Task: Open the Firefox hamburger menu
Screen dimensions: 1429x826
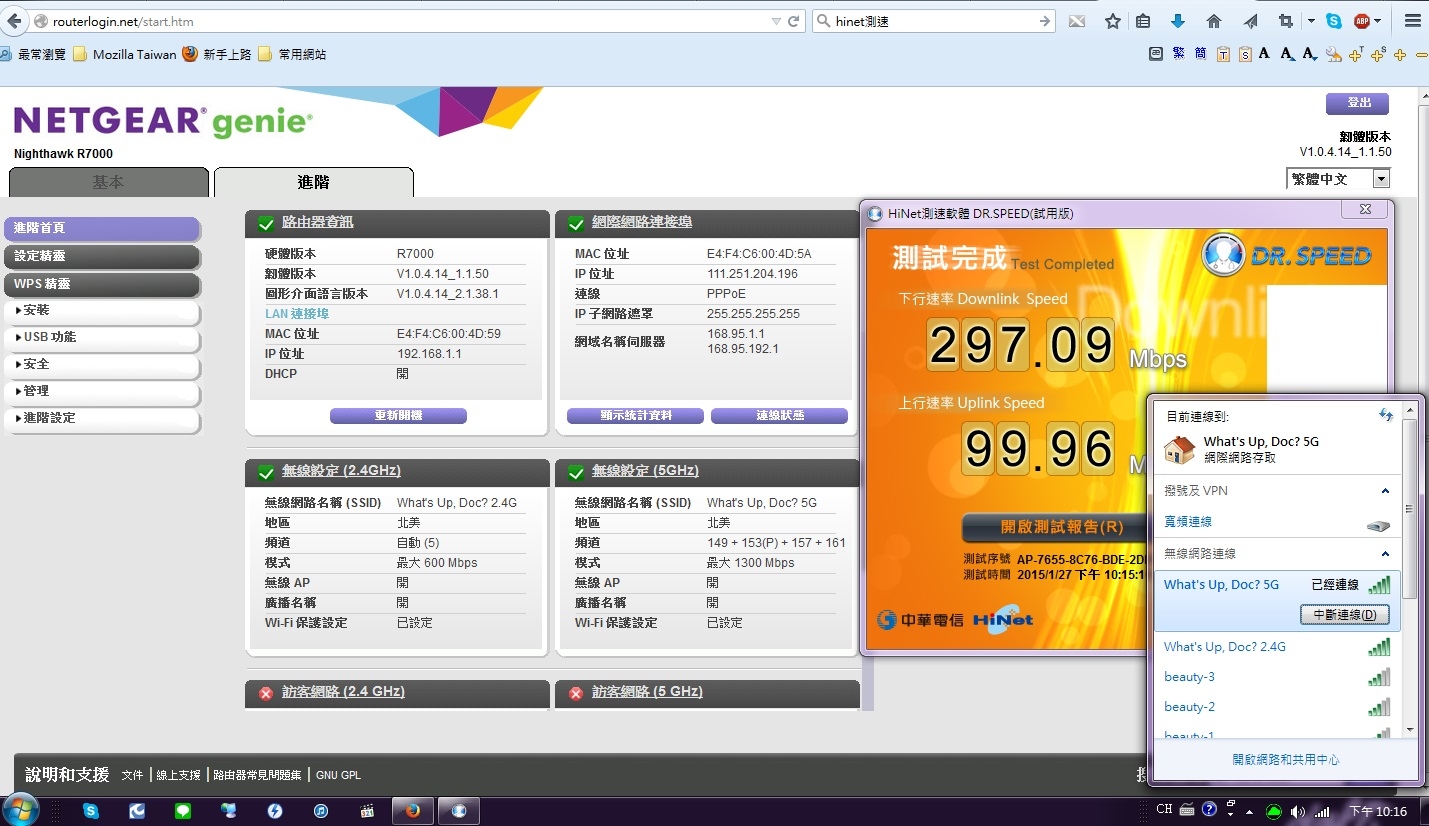Action: click(1411, 21)
